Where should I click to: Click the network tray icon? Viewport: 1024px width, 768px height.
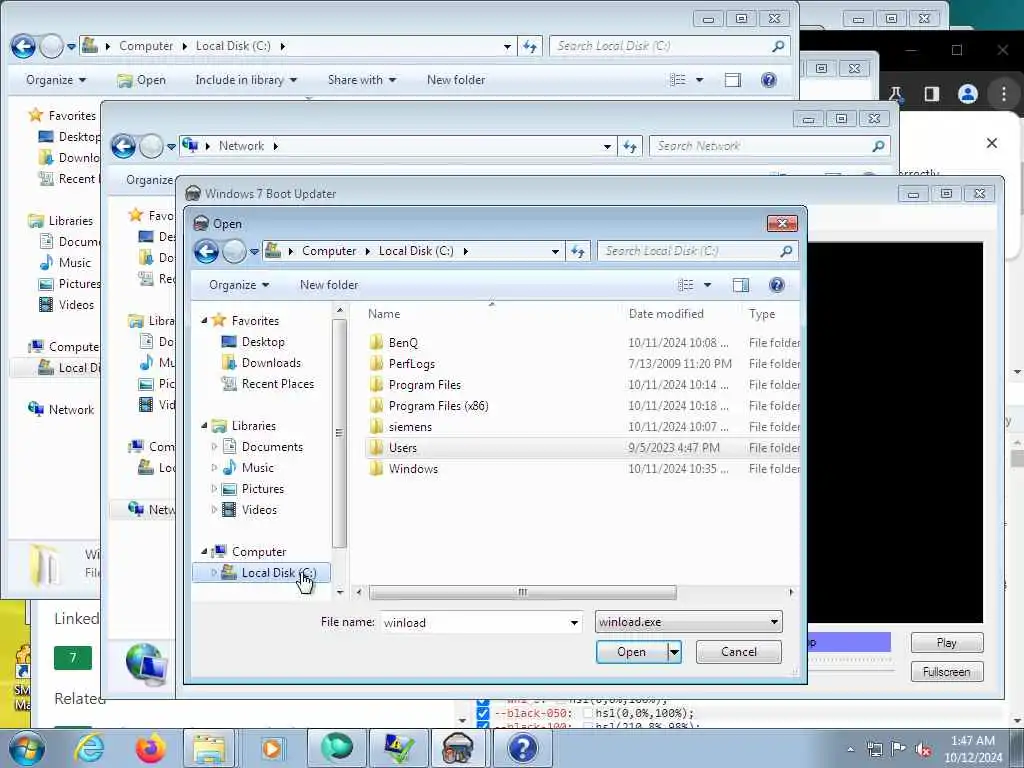874,750
